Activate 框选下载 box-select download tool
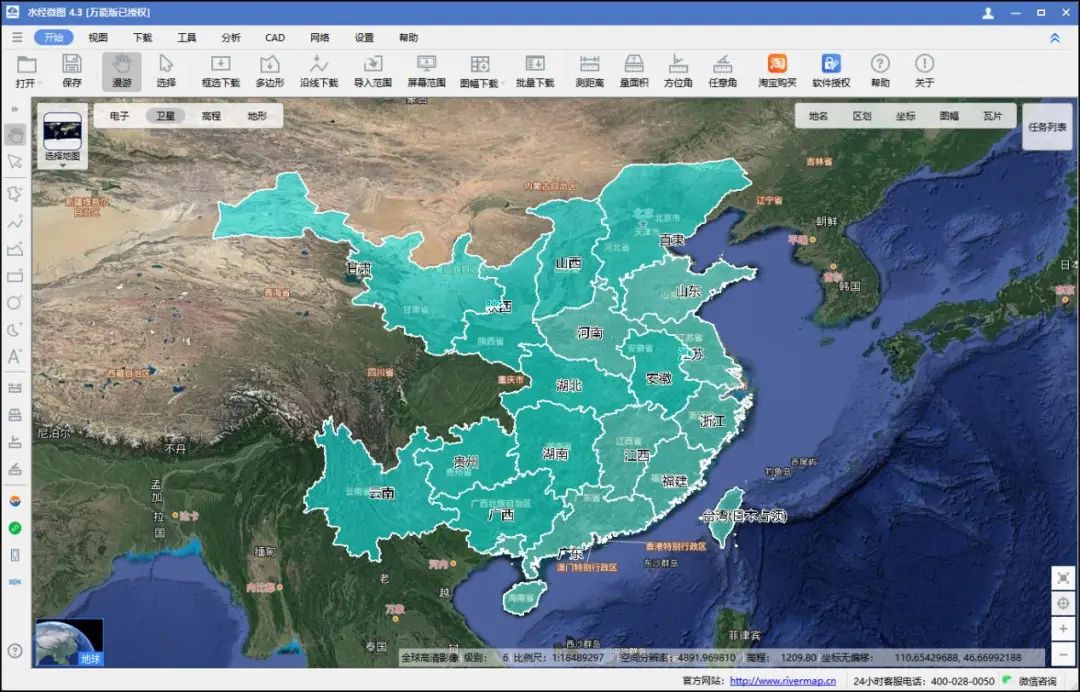This screenshot has height=692, width=1080. (220, 70)
